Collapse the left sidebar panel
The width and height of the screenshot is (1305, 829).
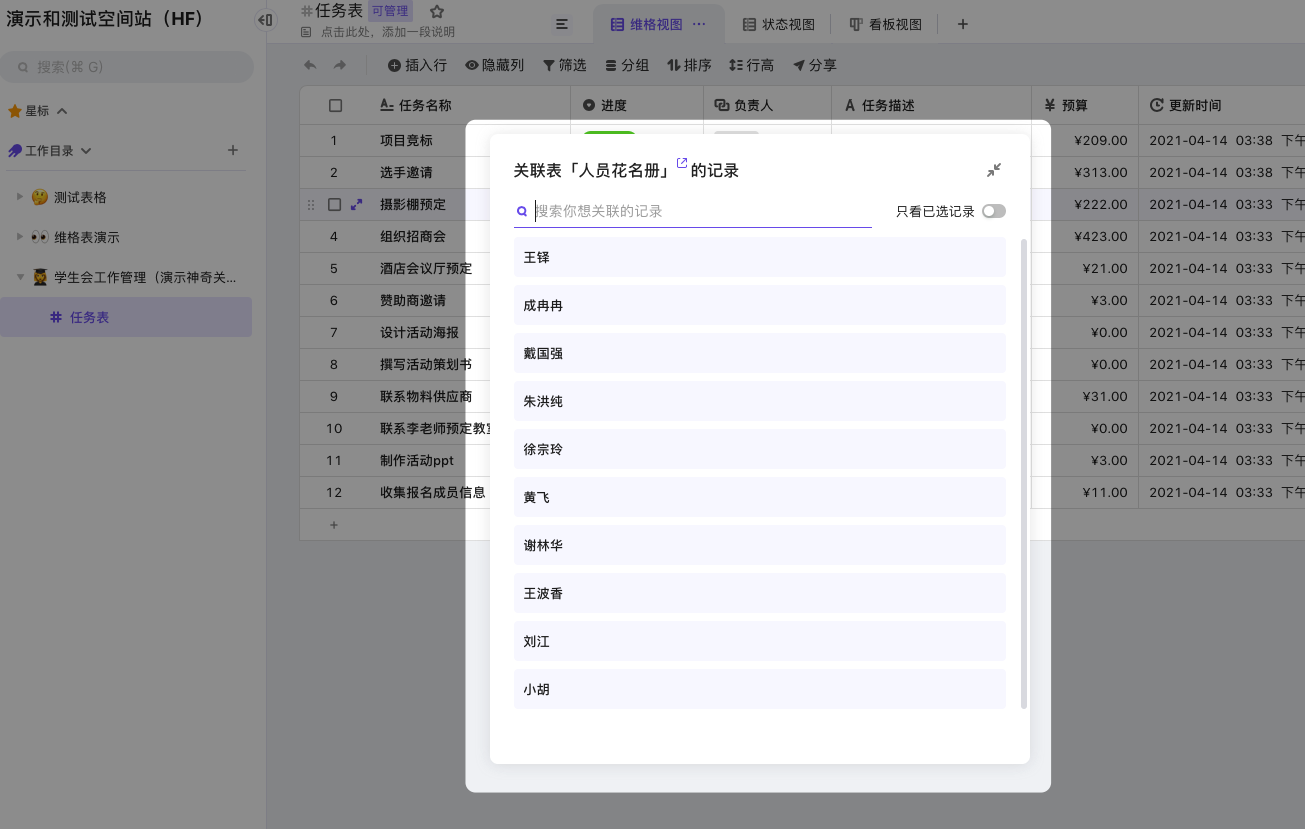(265, 20)
